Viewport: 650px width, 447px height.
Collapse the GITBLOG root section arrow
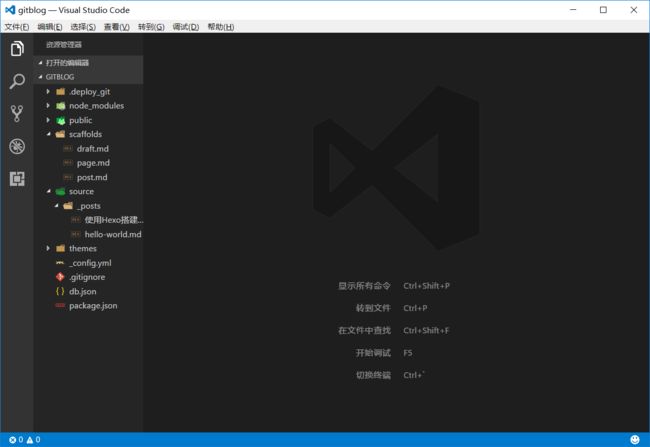[x=40, y=77]
